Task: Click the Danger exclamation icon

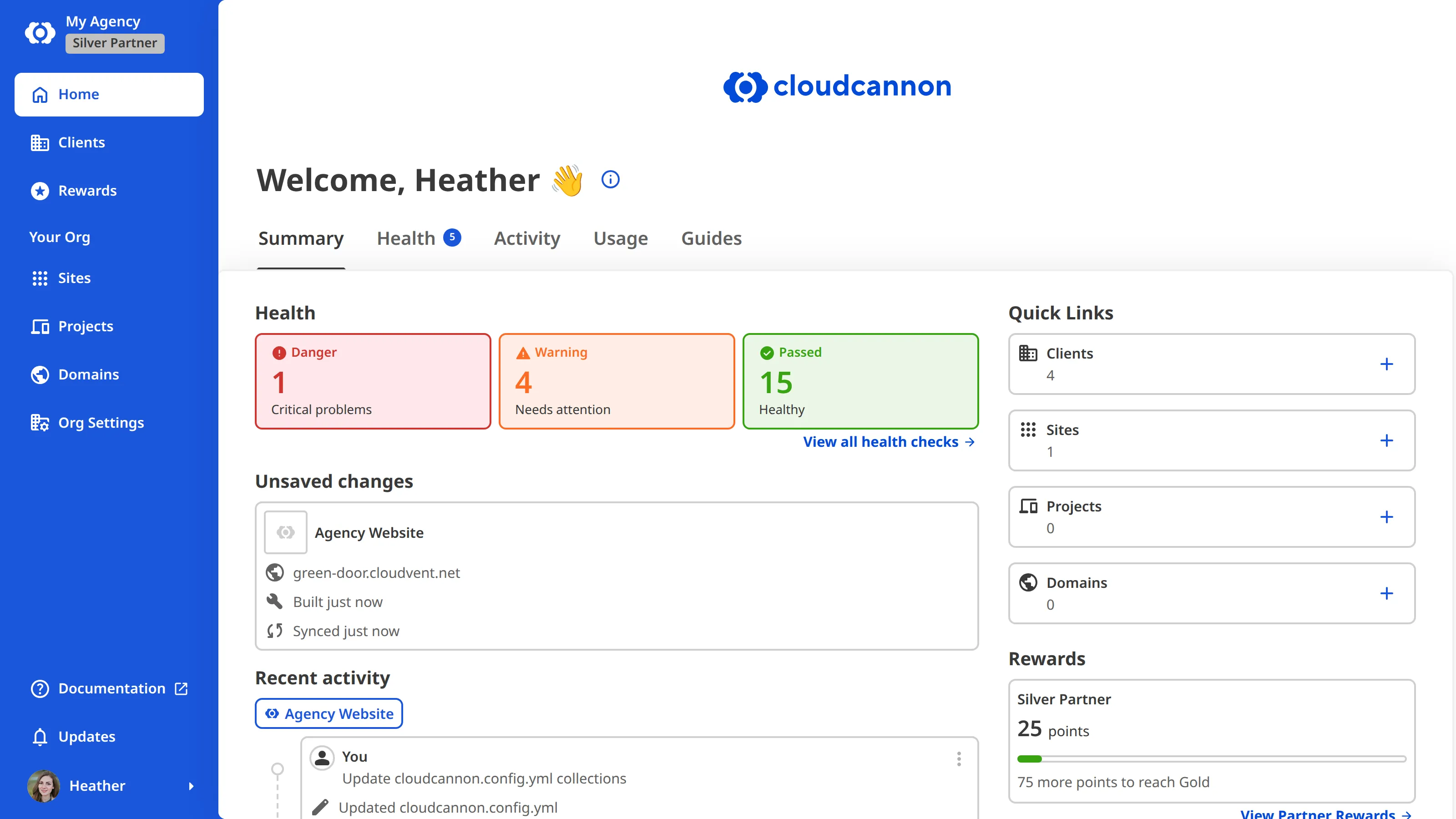Action: point(279,353)
